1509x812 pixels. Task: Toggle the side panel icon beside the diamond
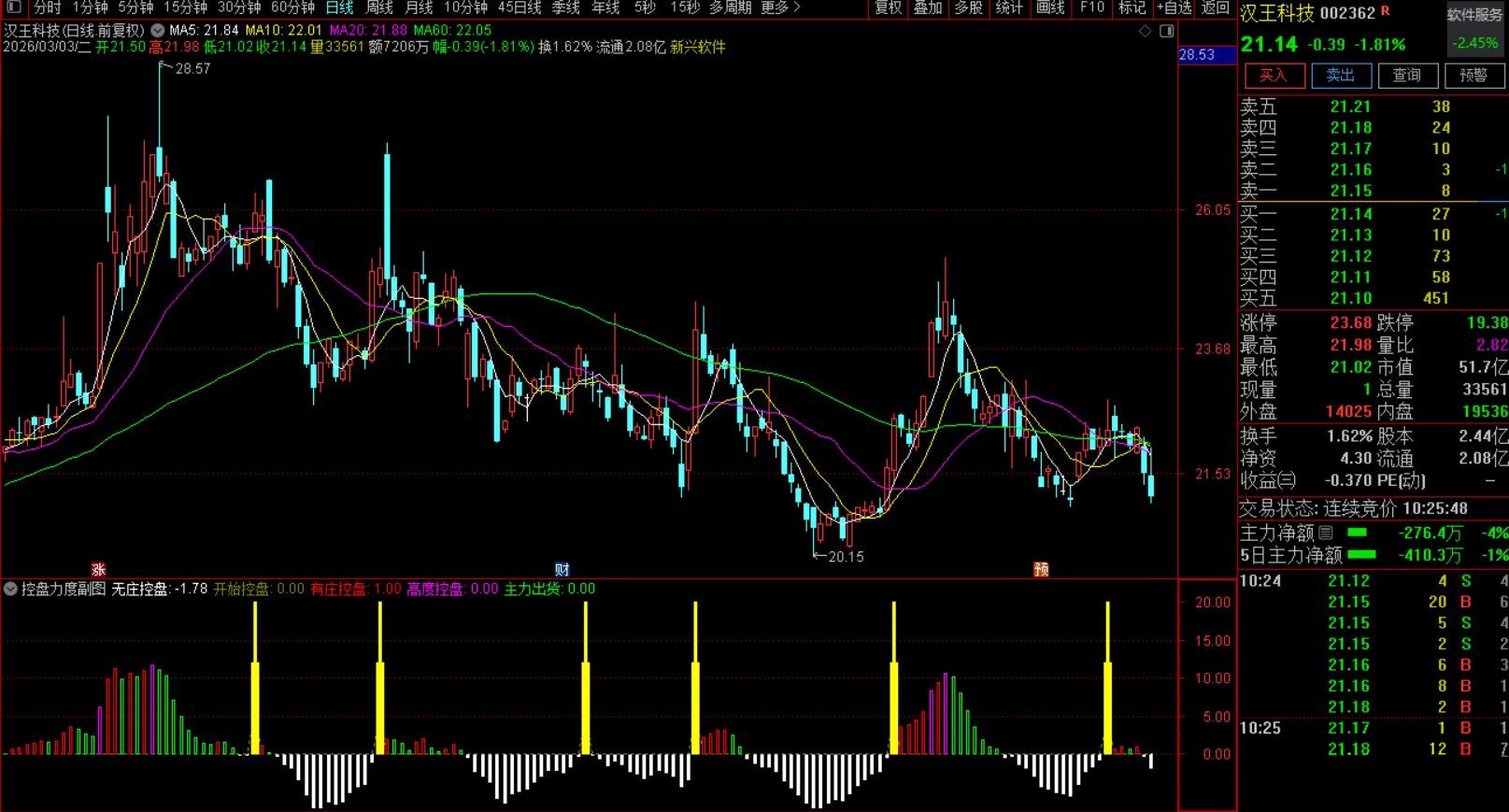tap(1166, 32)
